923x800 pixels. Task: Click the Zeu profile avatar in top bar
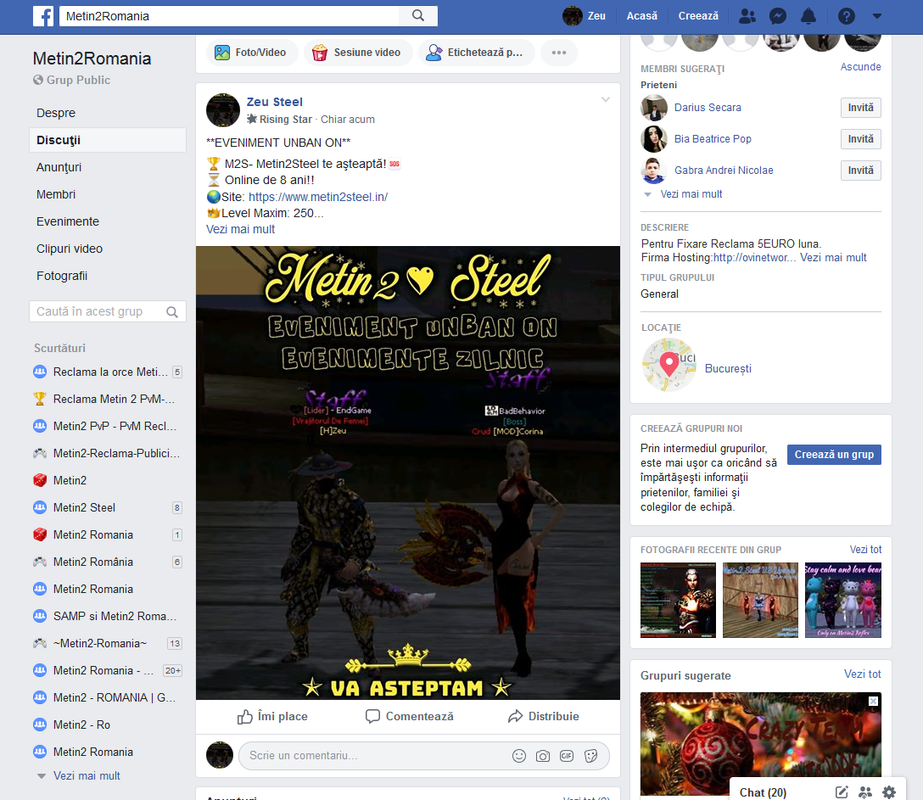(572, 16)
